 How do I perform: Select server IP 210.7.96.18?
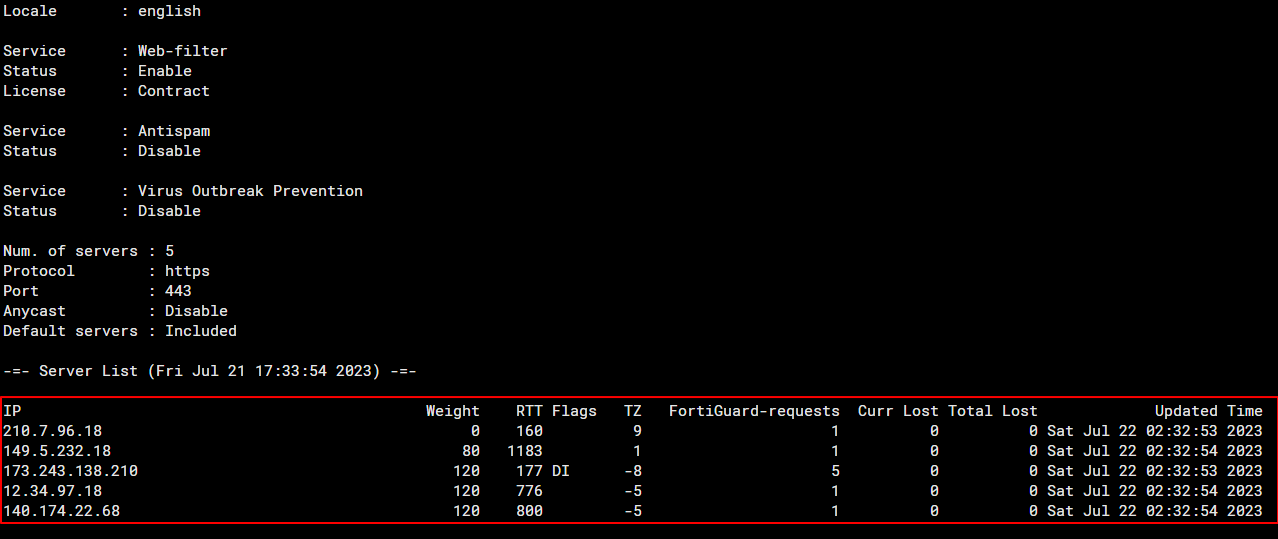pos(52,431)
